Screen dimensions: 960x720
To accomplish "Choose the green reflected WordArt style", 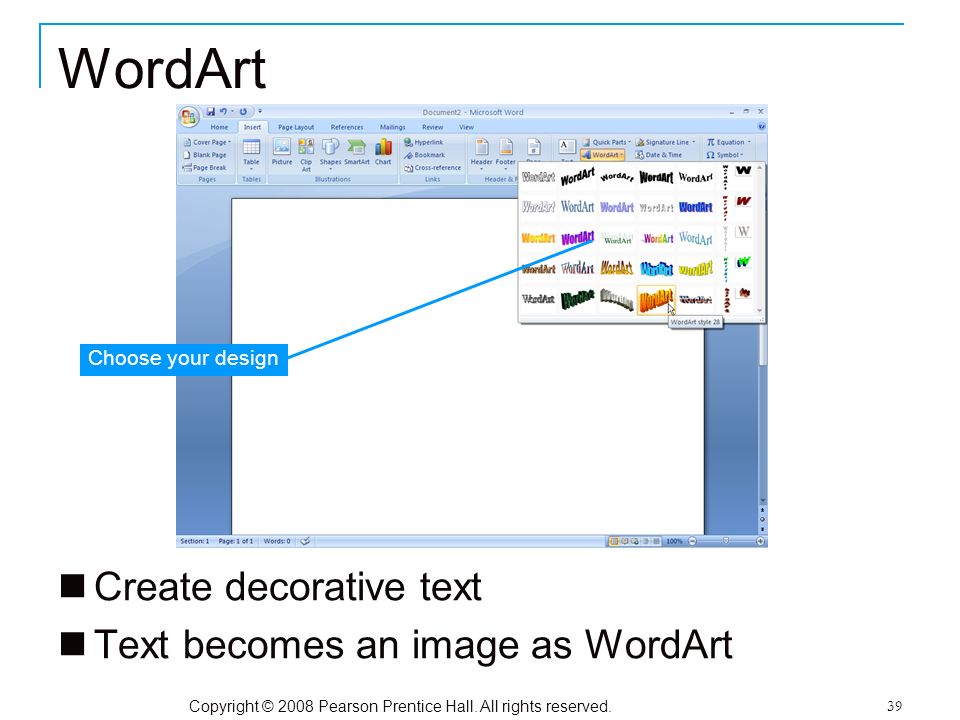I will click(x=617, y=238).
